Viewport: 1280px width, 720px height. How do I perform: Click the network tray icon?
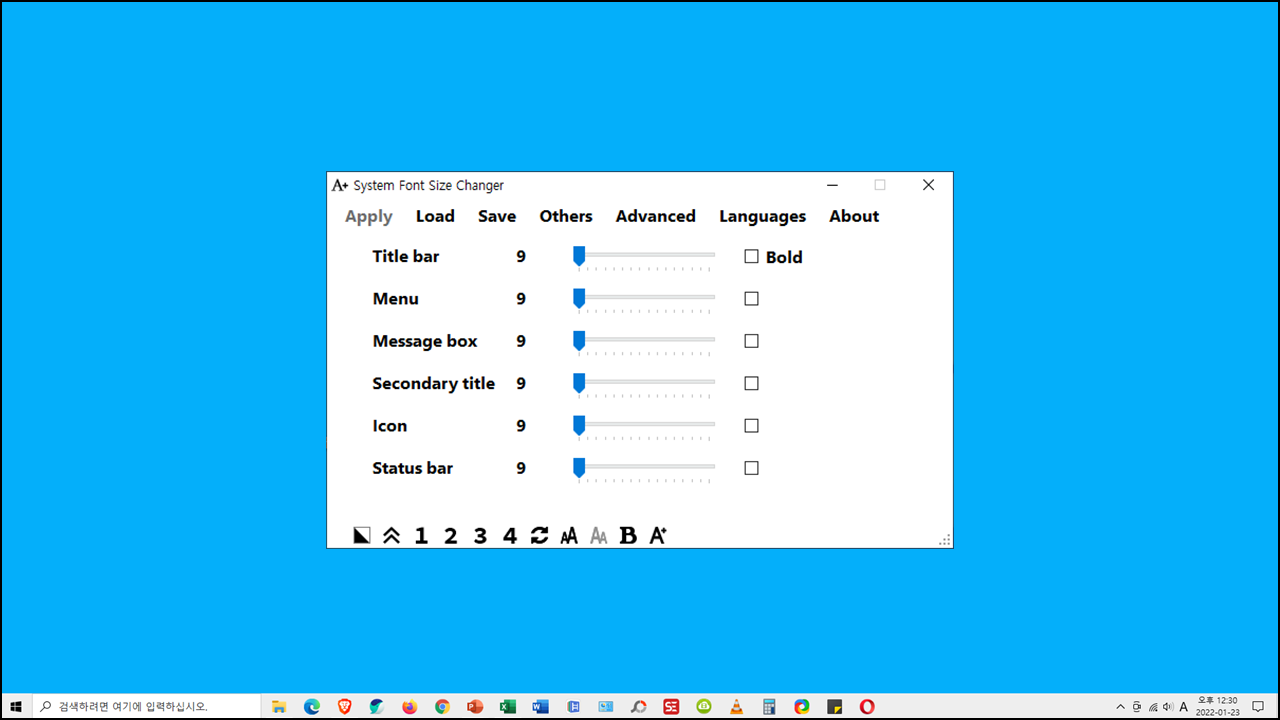(1152, 707)
